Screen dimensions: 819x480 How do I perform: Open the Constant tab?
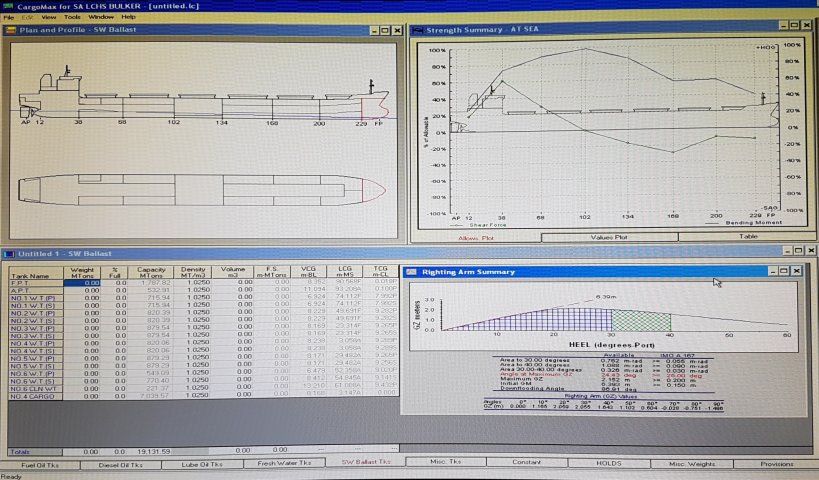pyautogui.click(x=526, y=462)
